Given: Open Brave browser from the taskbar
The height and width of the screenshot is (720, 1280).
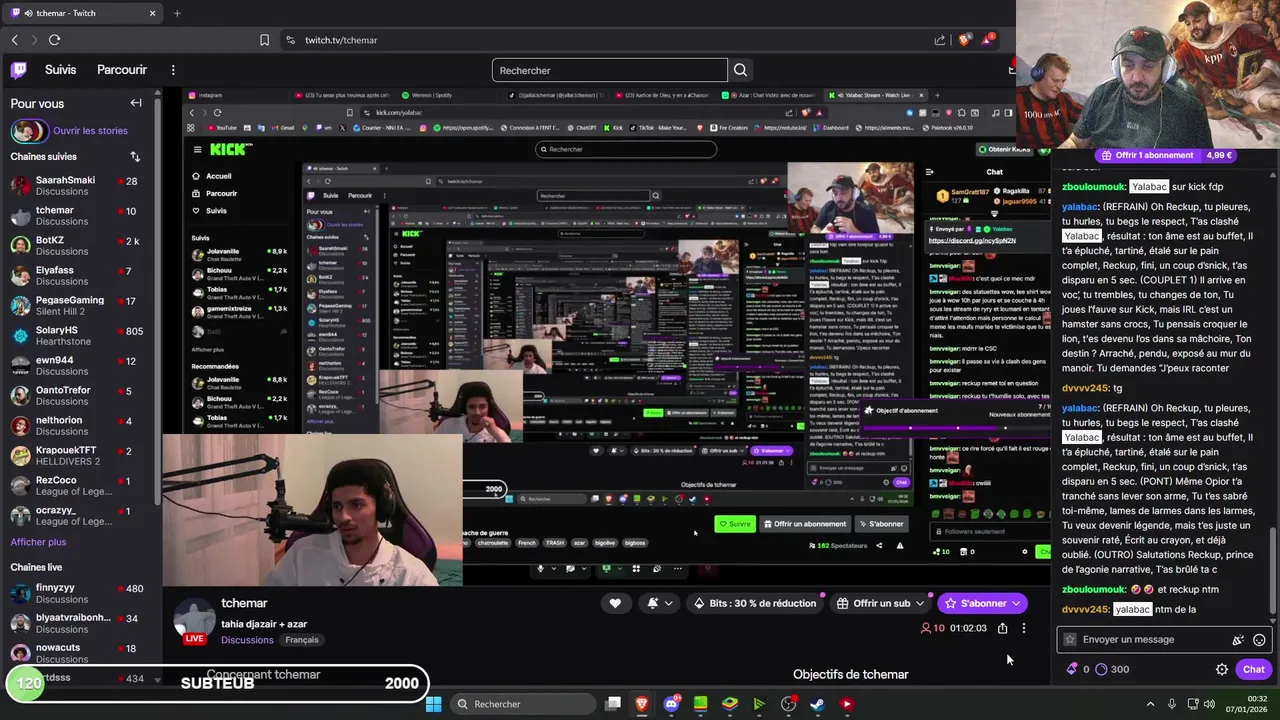Looking at the screenshot, I should 642,704.
